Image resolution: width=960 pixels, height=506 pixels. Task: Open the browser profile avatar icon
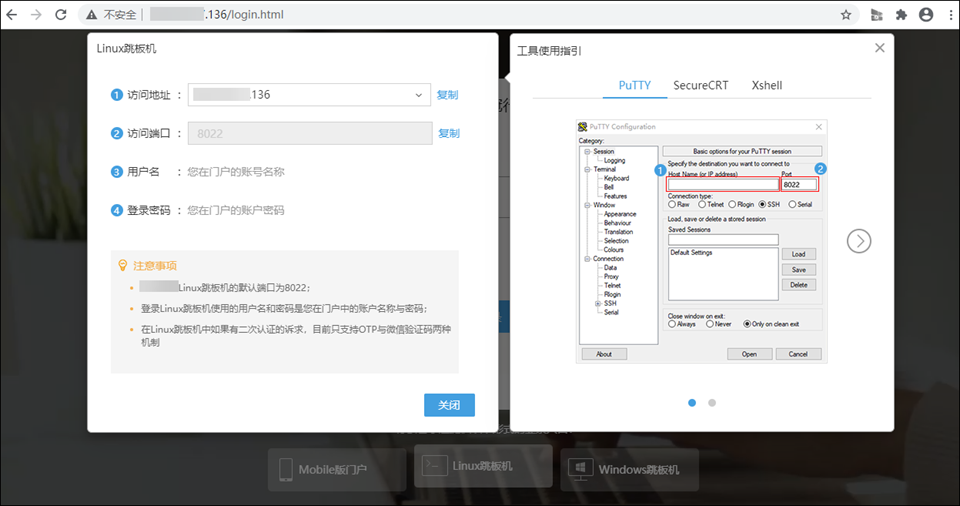coord(926,15)
